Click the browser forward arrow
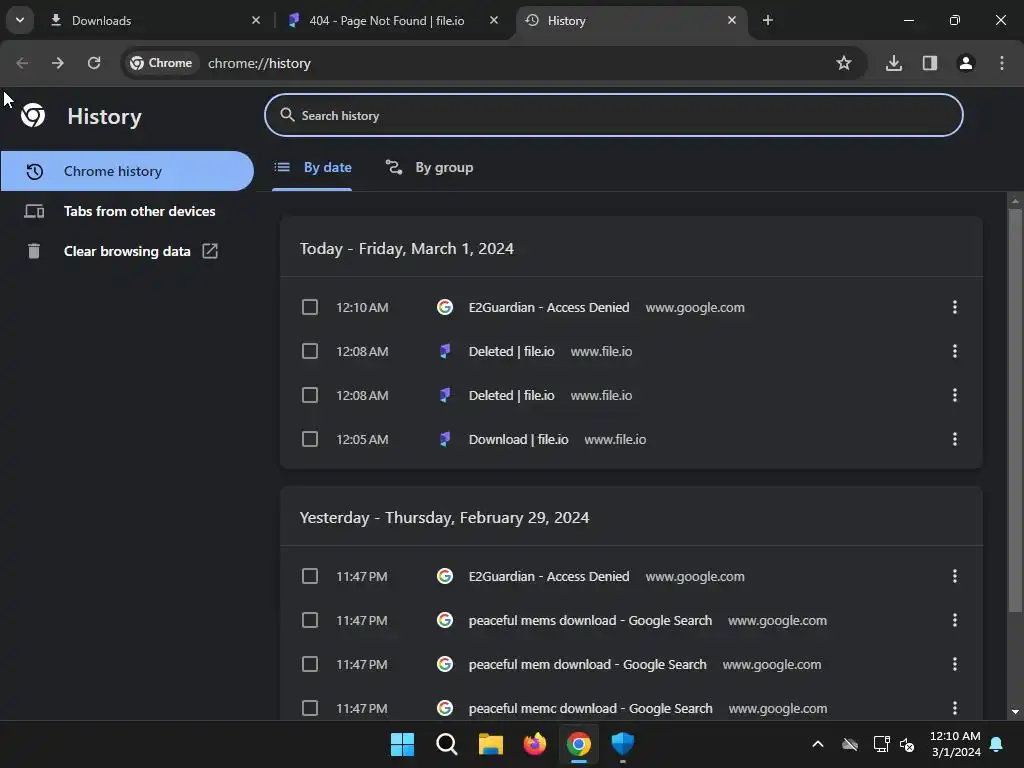 pyautogui.click(x=58, y=63)
